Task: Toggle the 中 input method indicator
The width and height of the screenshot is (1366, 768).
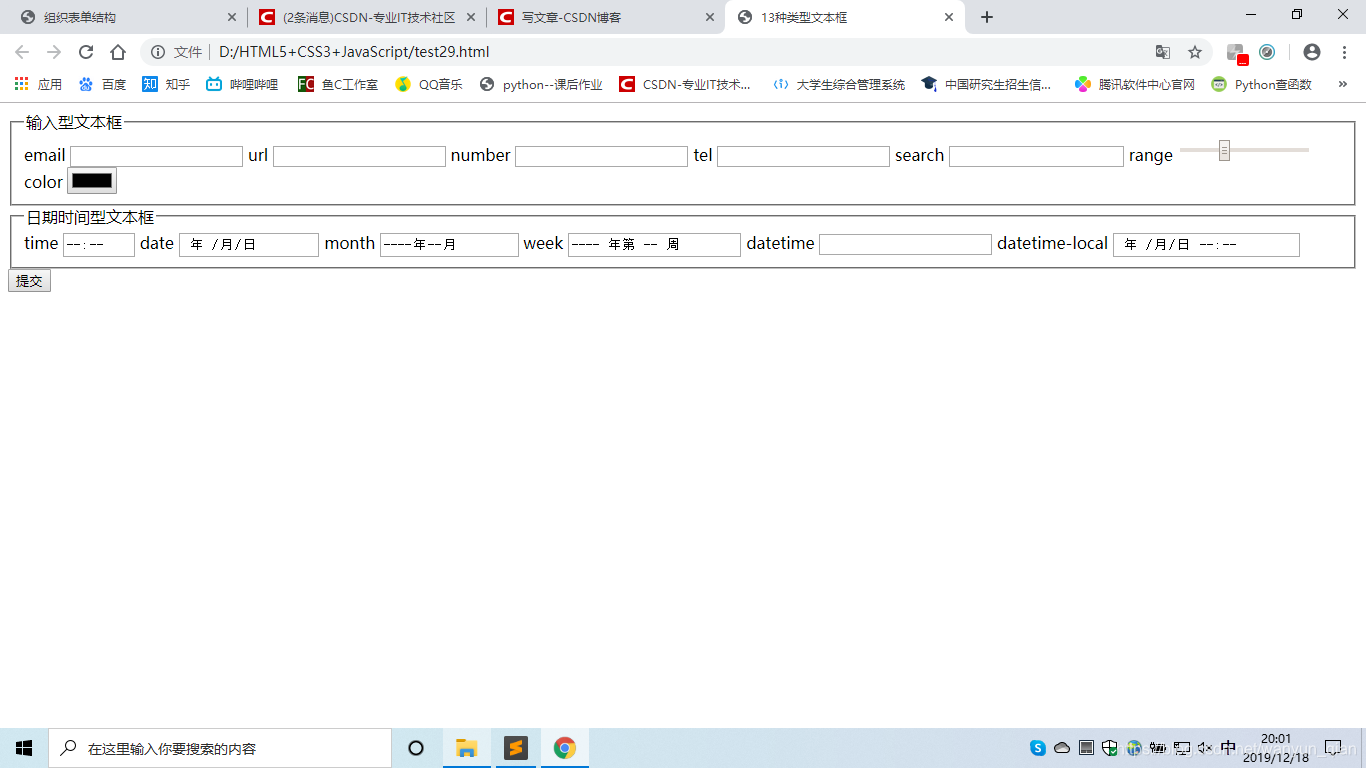Action: tap(1229, 748)
